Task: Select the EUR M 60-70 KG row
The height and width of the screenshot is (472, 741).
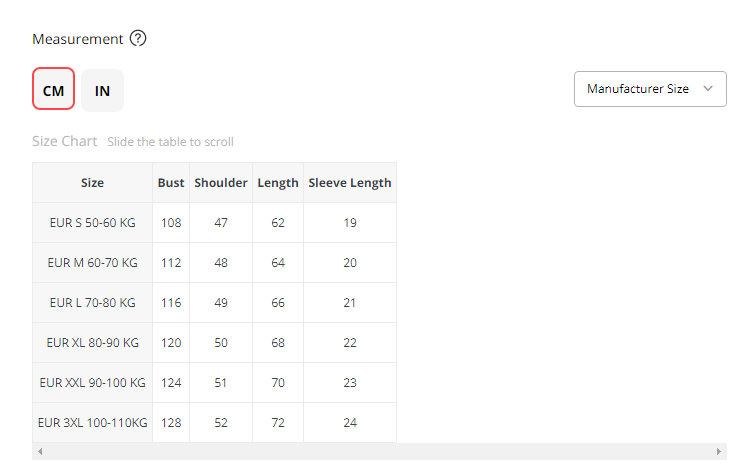Action: (92, 262)
